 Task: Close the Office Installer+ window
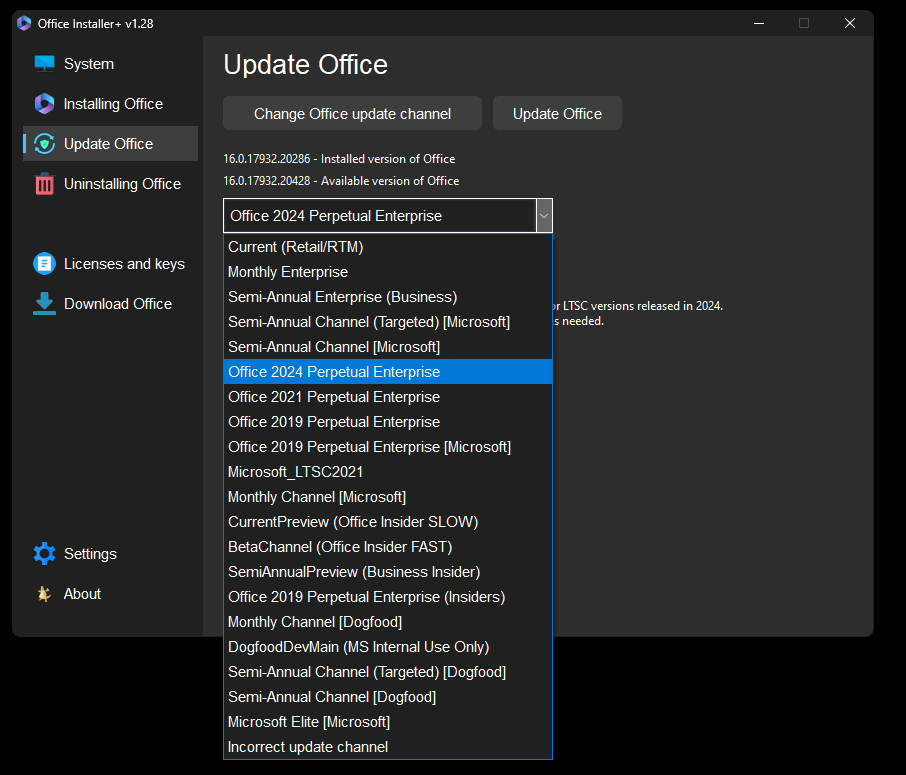click(849, 23)
